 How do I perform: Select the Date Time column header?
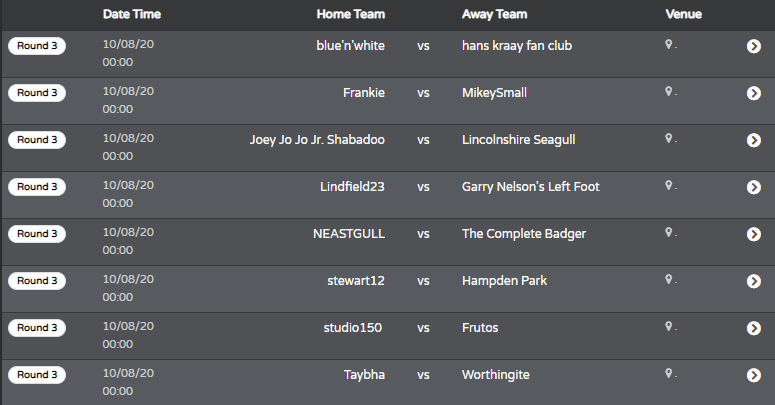tap(132, 14)
